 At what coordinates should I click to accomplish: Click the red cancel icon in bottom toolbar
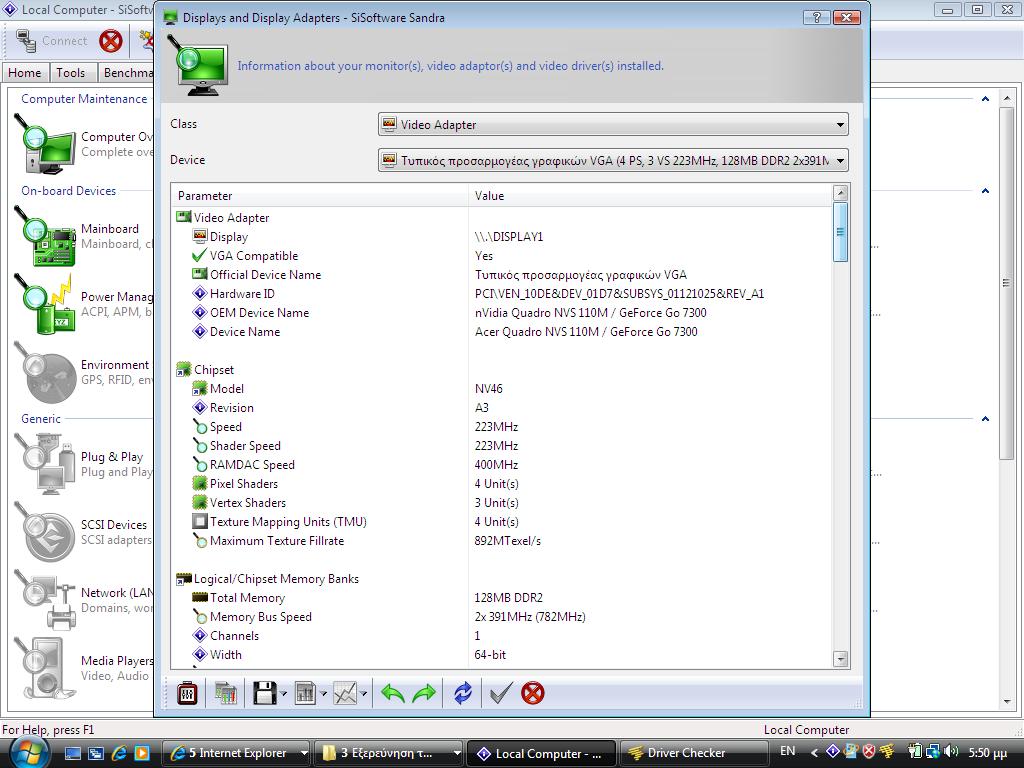533,693
